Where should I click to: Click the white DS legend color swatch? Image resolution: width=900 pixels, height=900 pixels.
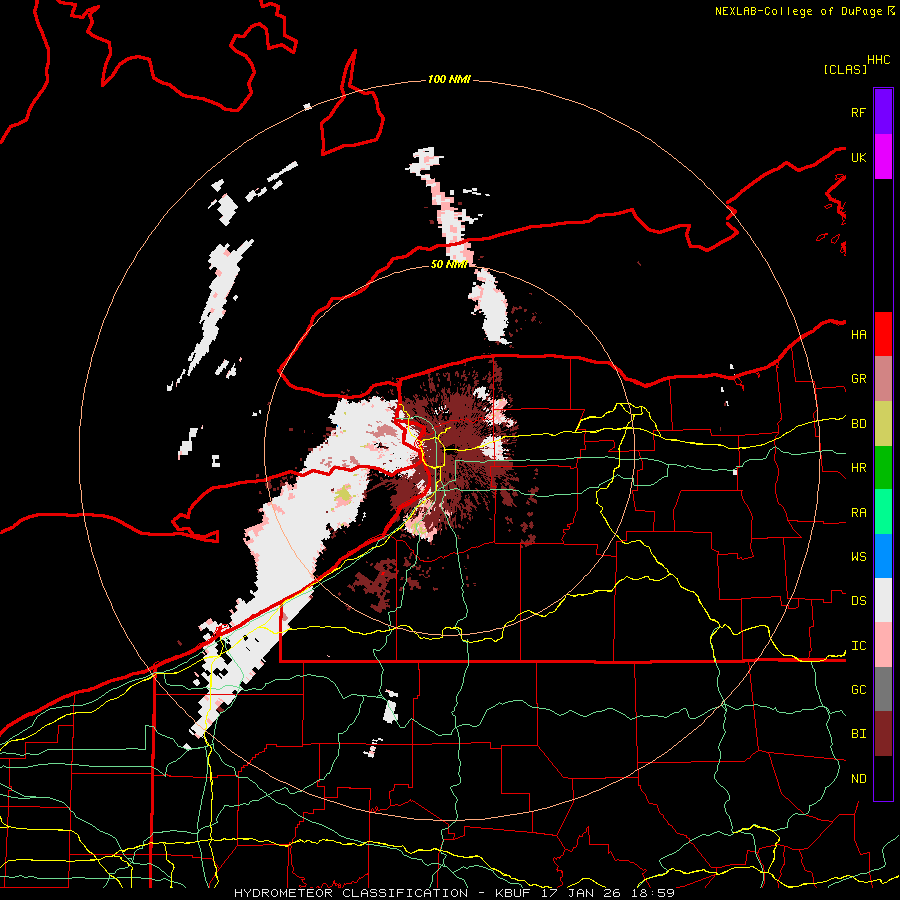coord(883,600)
